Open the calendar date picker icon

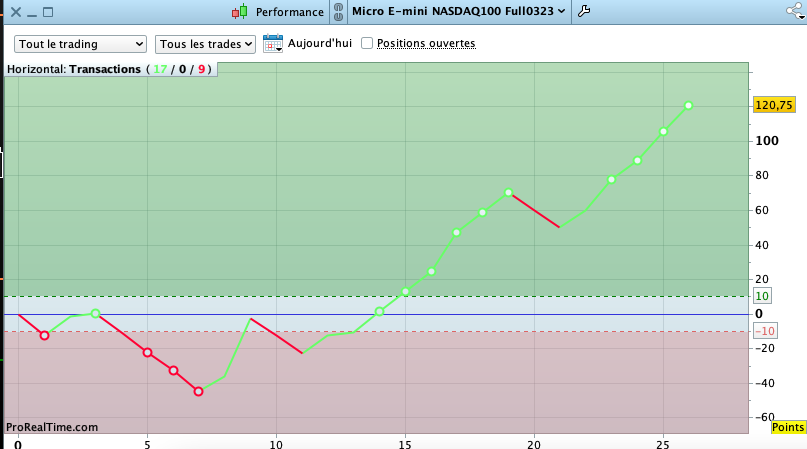click(273, 43)
